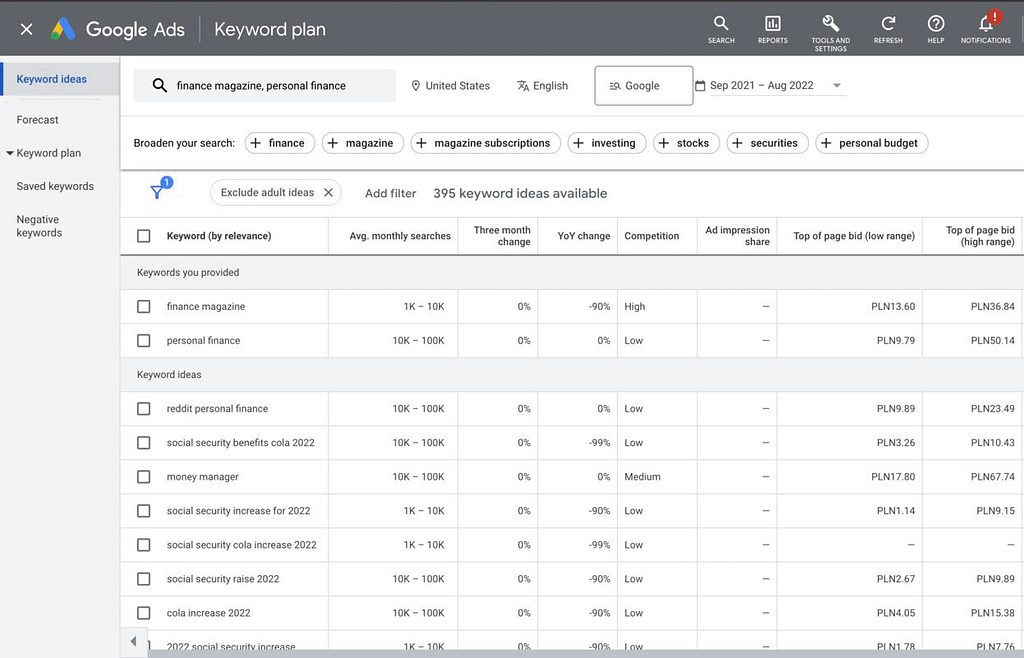The height and width of the screenshot is (658, 1024).
Task: Select all keywords checkbox in header
Action: (144, 236)
